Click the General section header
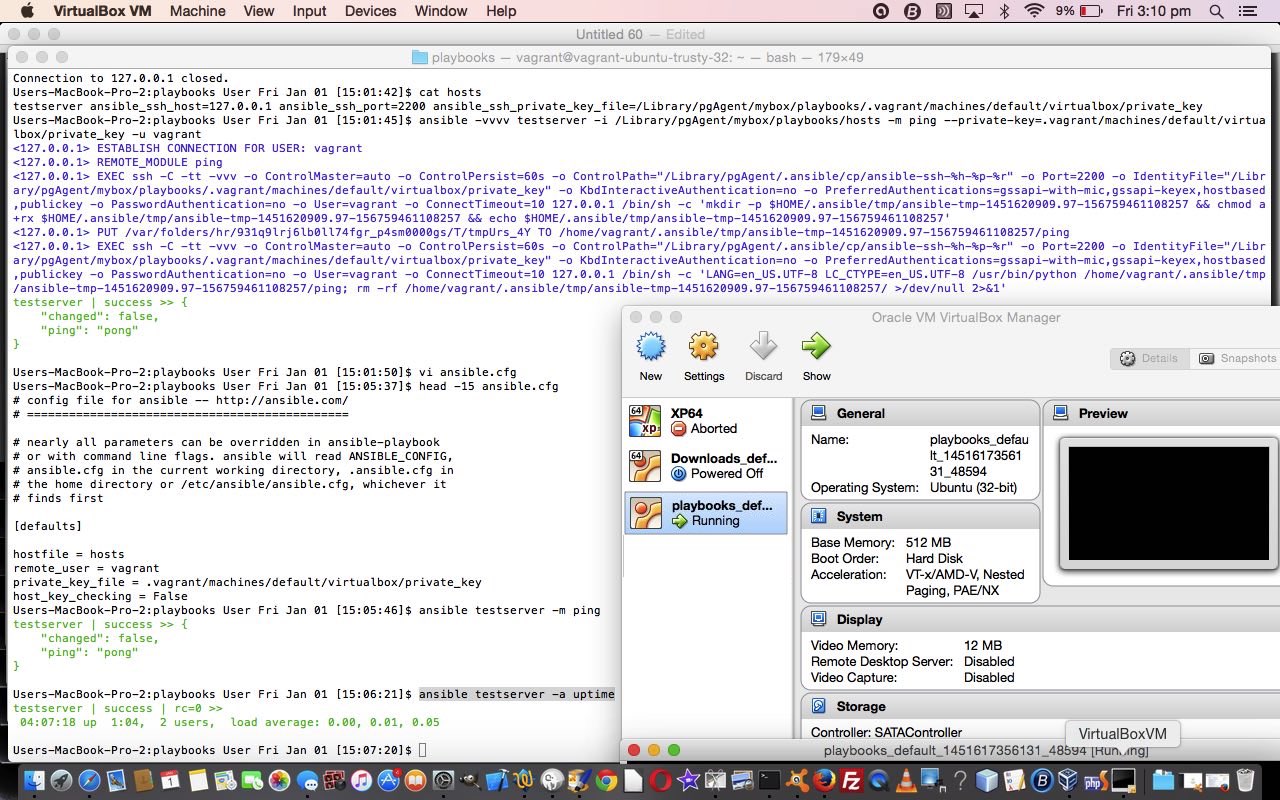 (x=920, y=413)
